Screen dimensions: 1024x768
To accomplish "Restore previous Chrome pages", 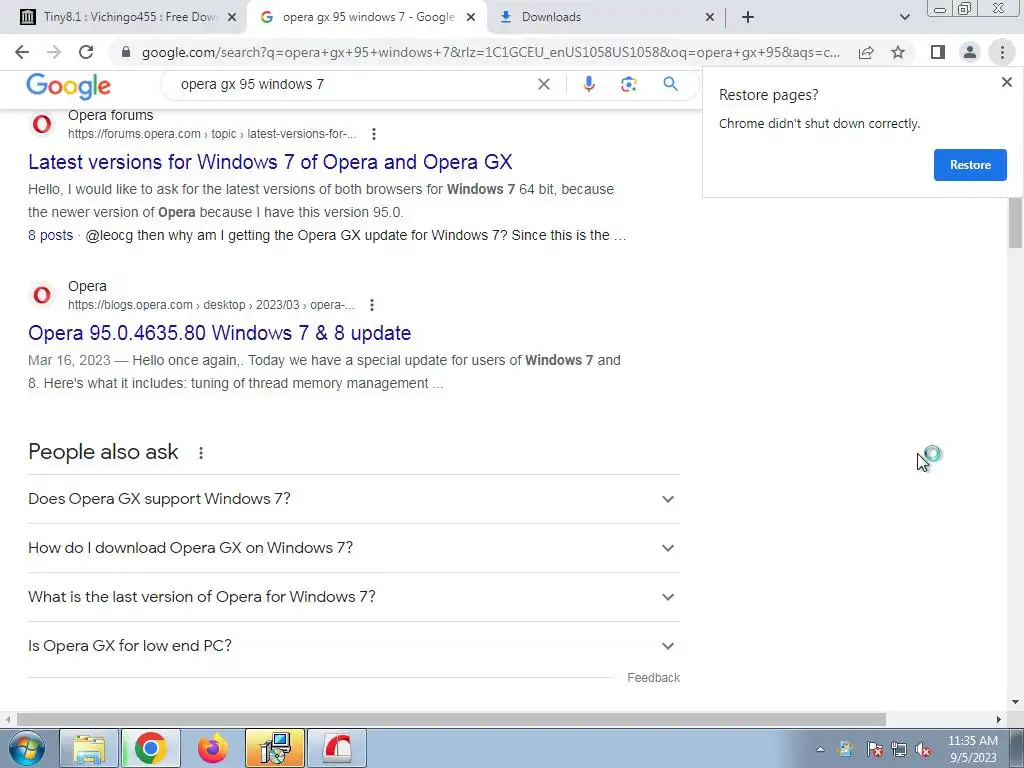I will click(970, 165).
